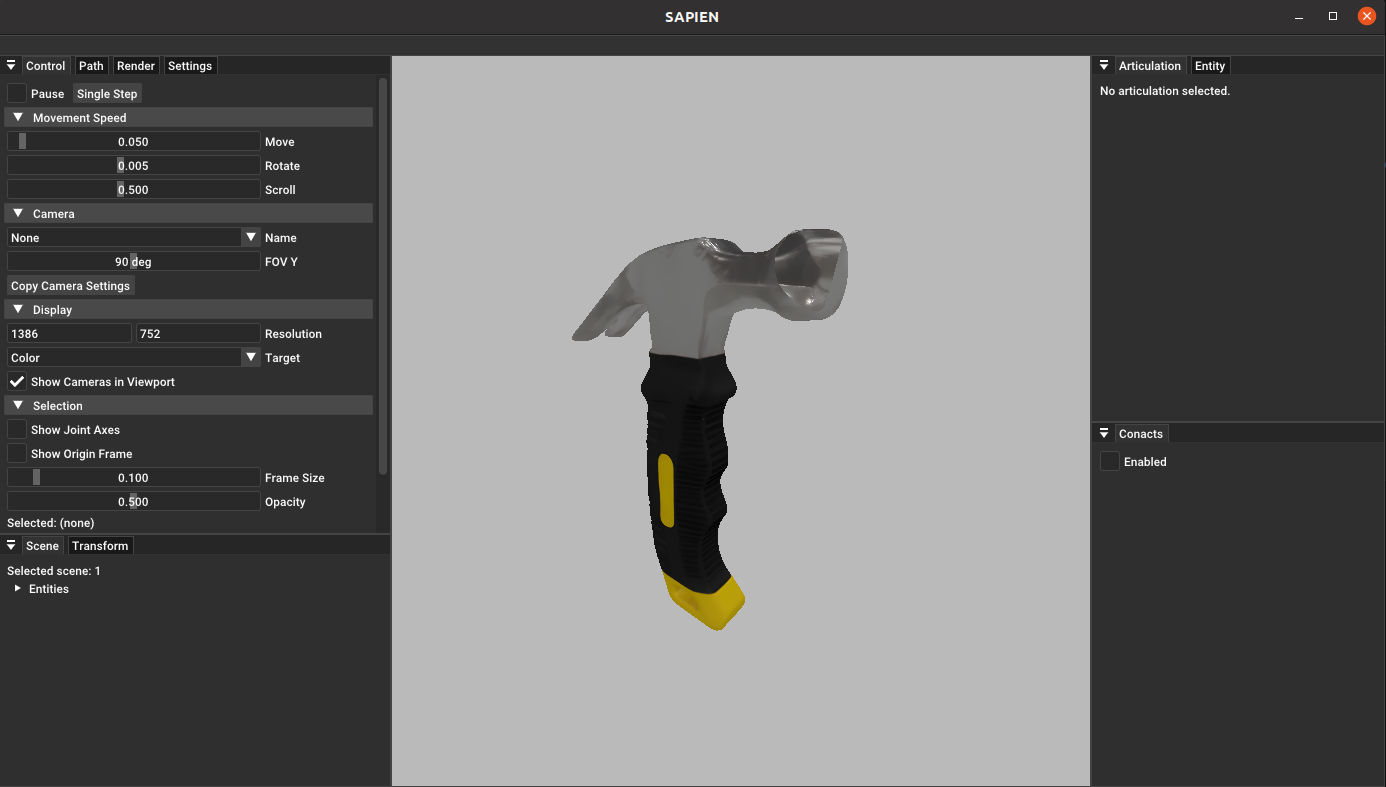Screen dimensions: 1386x787
Task: Disable Show Cameras in Viewport
Action: pos(17,381)
